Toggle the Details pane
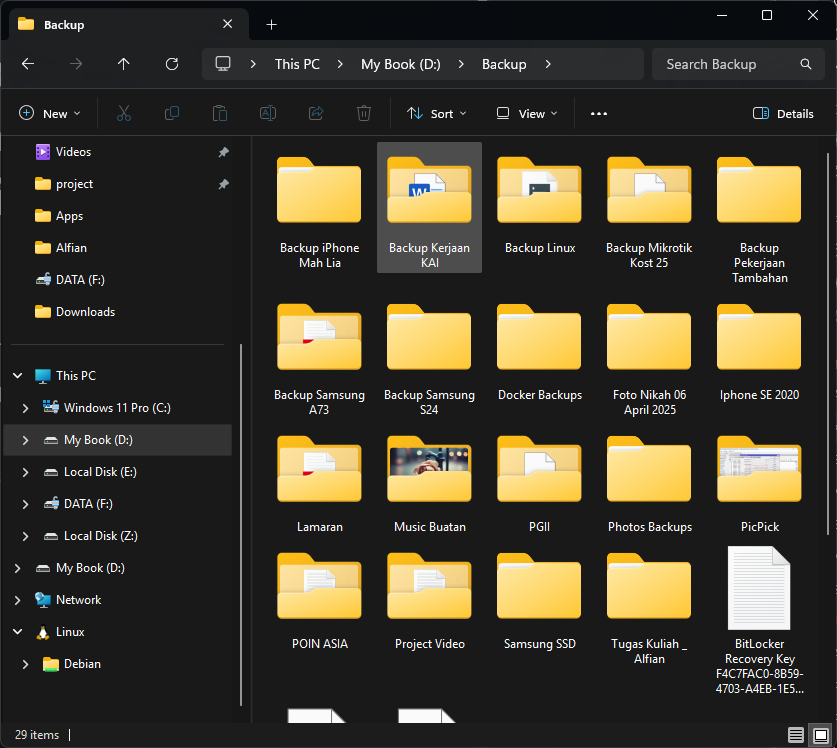Image resolution: width=837 pixels, height=748 pixels. [783, 113]
